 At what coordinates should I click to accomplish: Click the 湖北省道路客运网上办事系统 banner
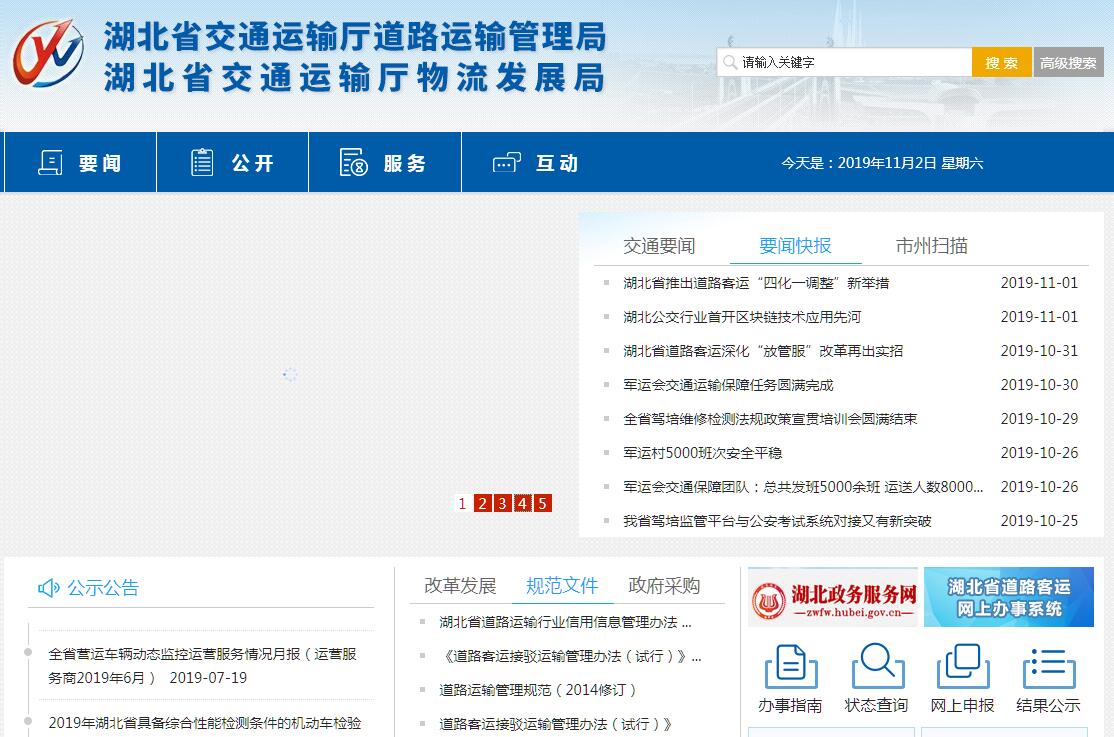pos(1009,597)
